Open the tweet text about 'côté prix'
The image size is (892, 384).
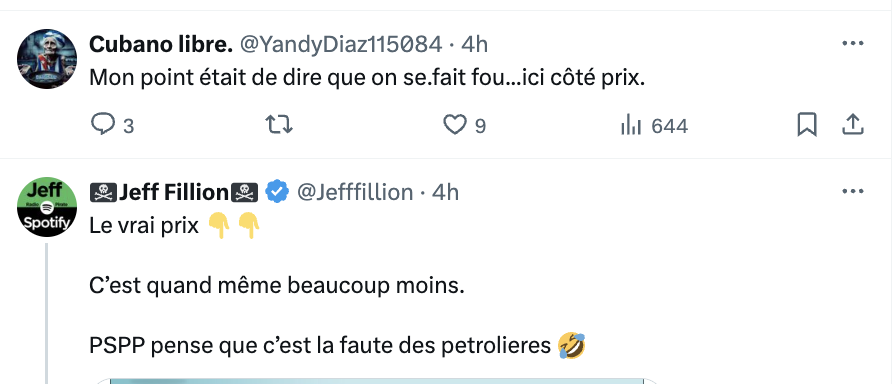coord(367,79)
